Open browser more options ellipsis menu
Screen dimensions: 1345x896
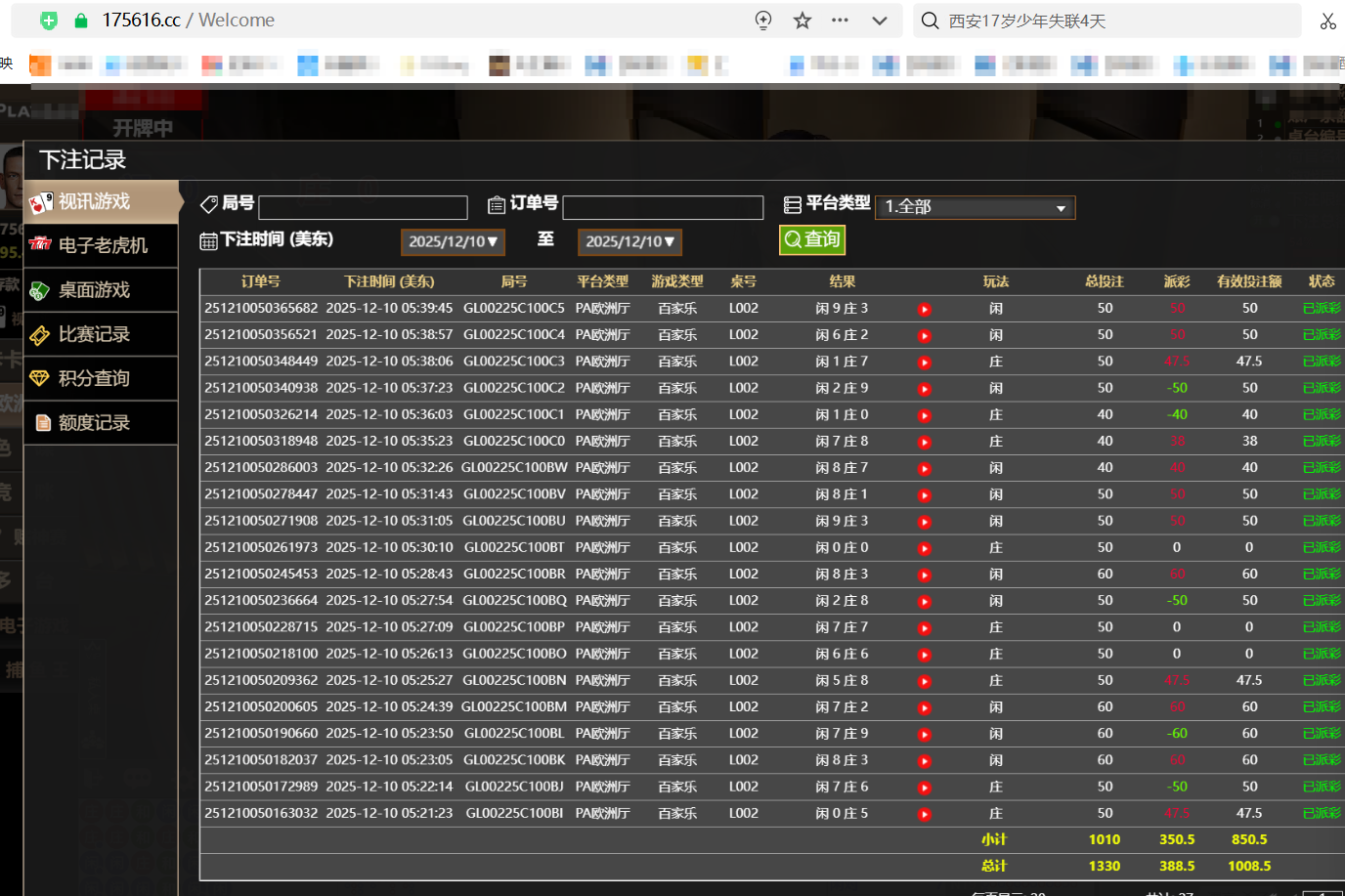tap(840, 21)
